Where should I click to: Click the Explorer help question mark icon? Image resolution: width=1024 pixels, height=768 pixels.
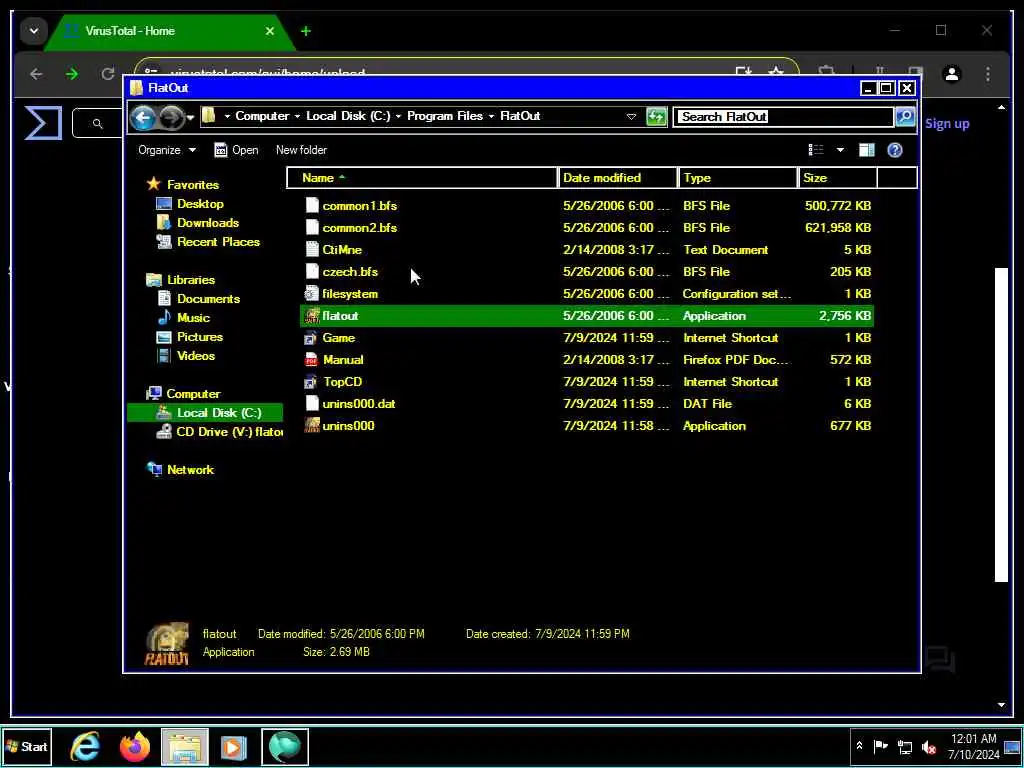895,150
